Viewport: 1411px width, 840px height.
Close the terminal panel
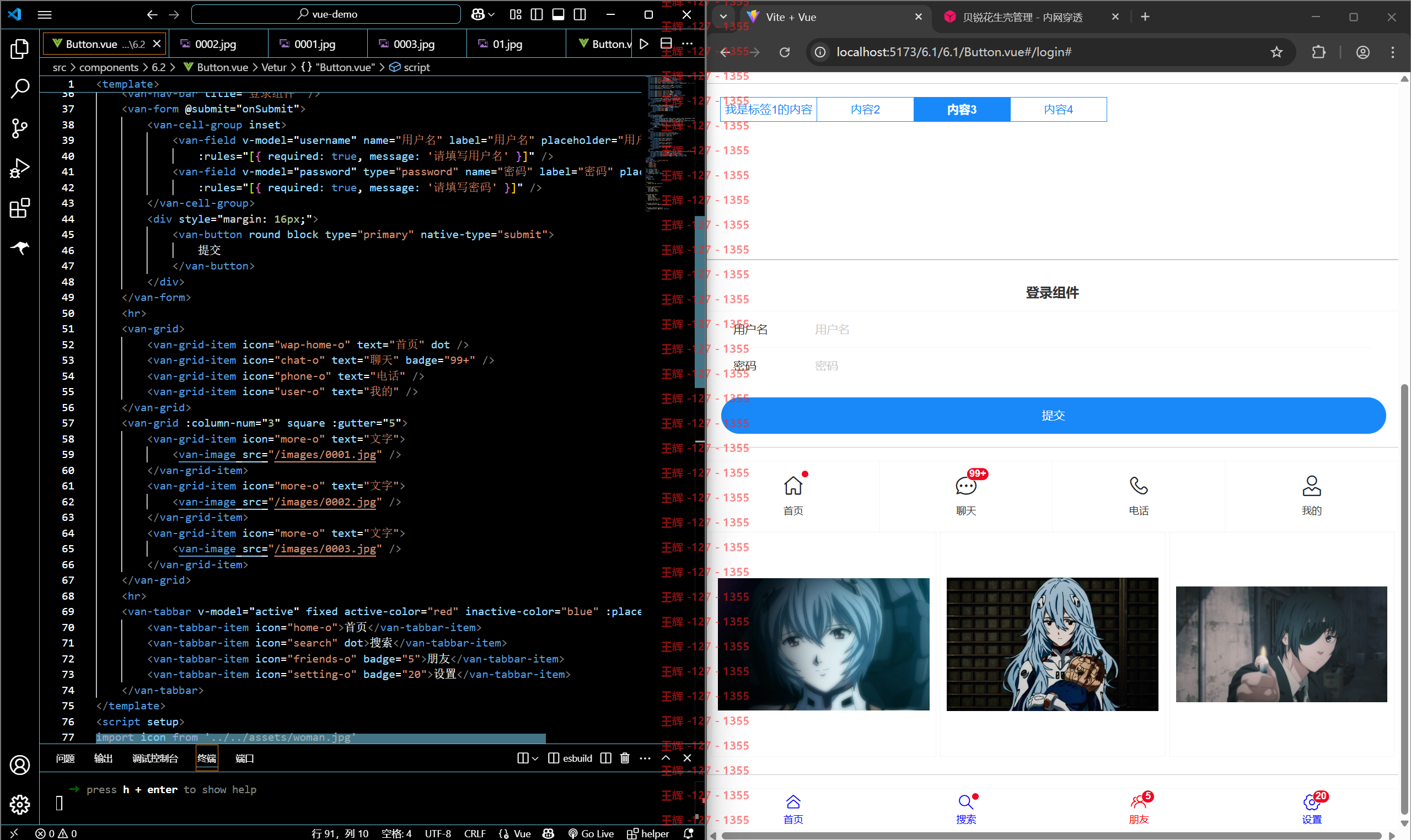[688, 758]
